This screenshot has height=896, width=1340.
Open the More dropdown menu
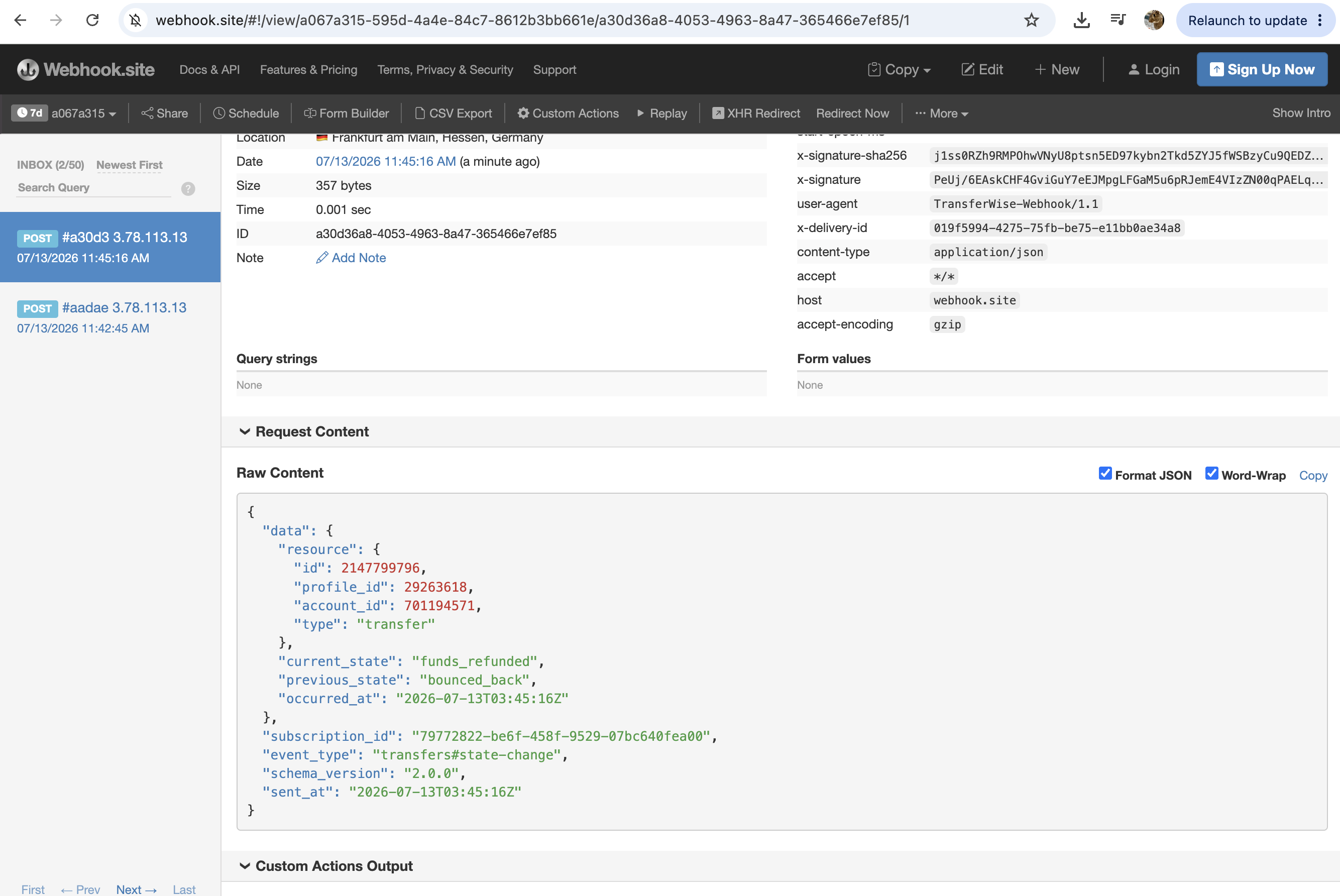pyautogui.click(x=942, y=113)
